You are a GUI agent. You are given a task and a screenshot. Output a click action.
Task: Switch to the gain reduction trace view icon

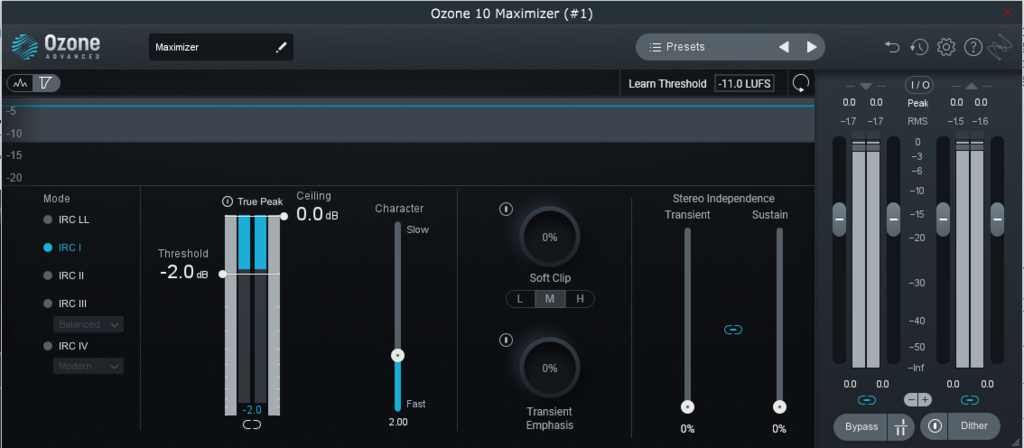click(46, 84)
